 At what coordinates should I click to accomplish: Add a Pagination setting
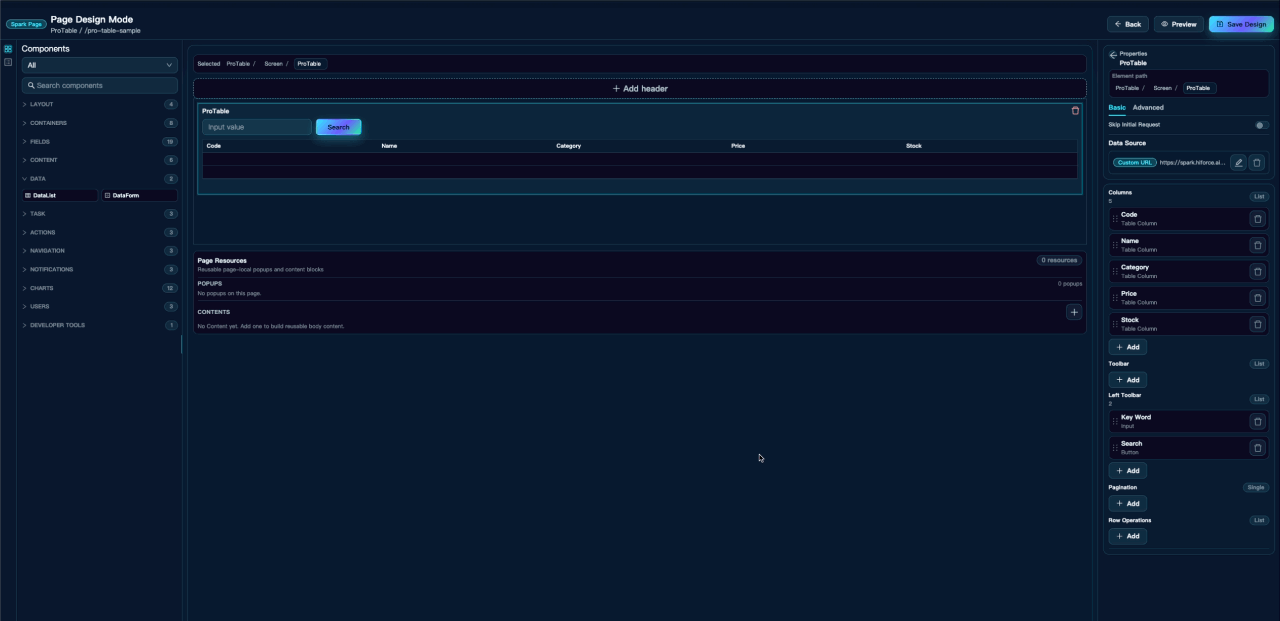pyautogui.click(x=1127, y=503)
